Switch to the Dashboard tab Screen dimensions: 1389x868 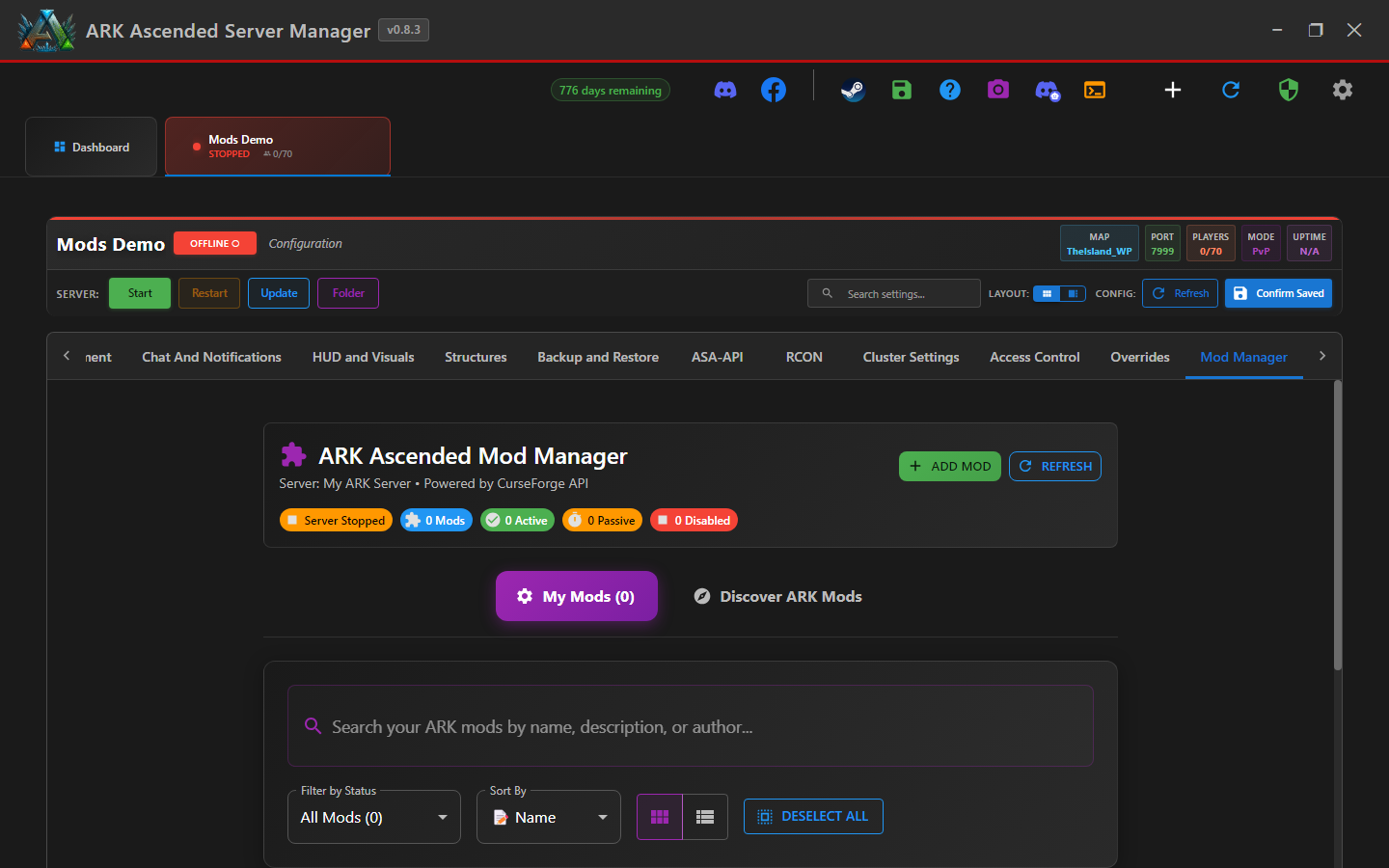coord(92,147)
